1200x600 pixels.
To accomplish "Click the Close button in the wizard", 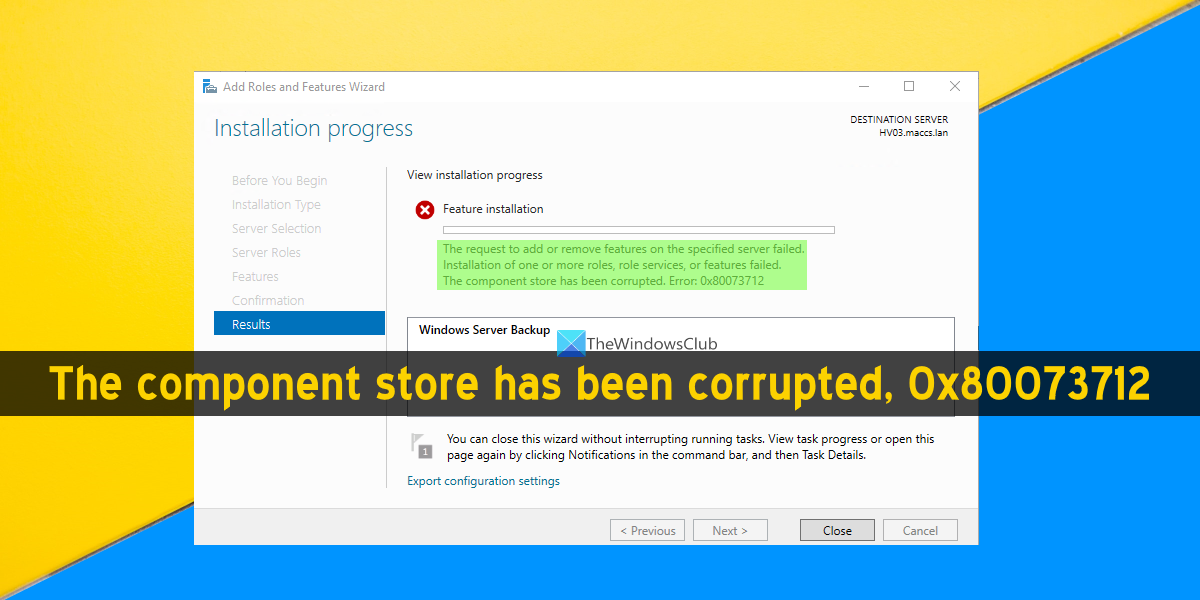I will (x=837, y=531).
